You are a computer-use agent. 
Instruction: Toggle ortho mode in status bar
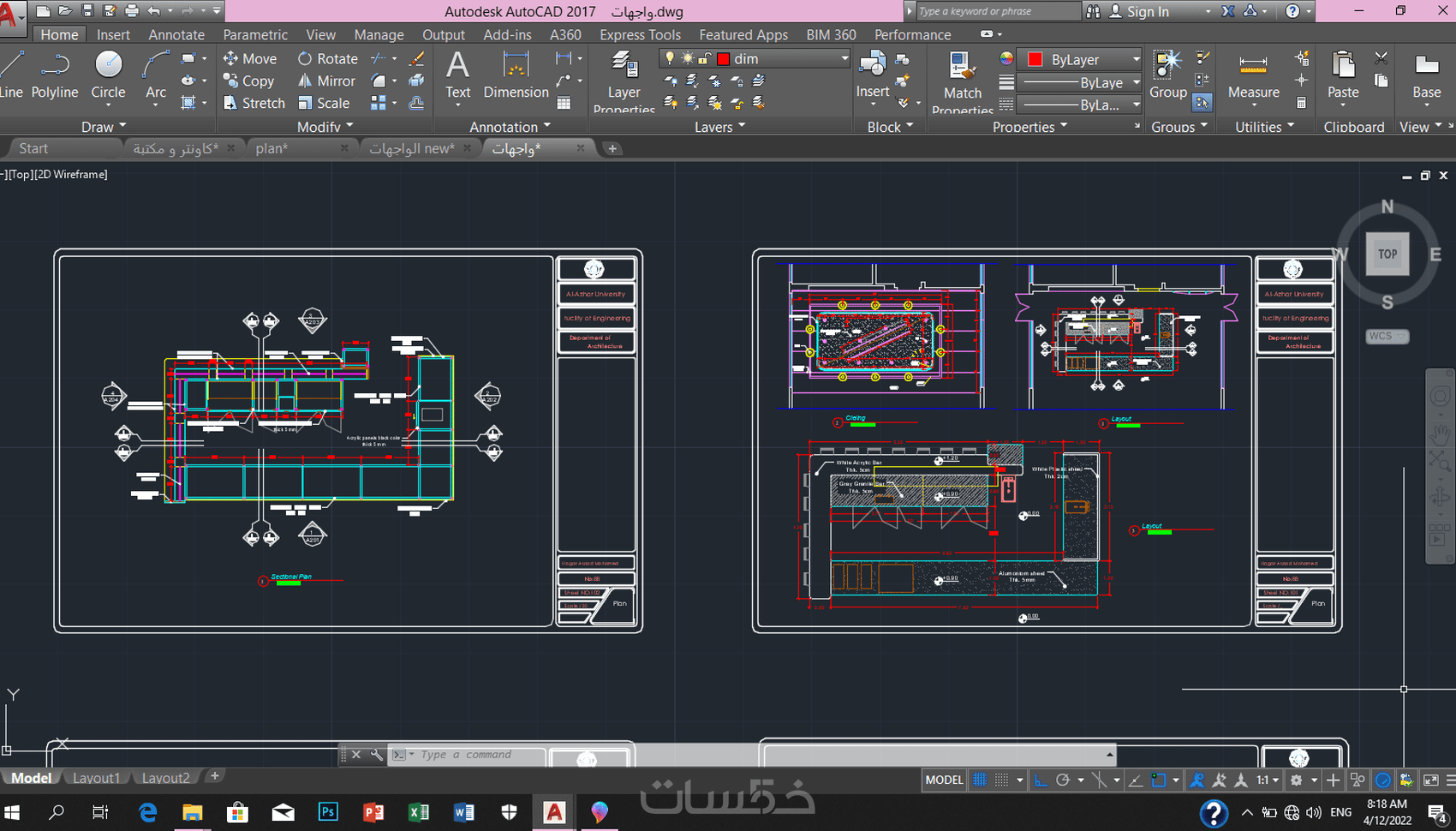pyautogui.click(x=1041, y=780)
